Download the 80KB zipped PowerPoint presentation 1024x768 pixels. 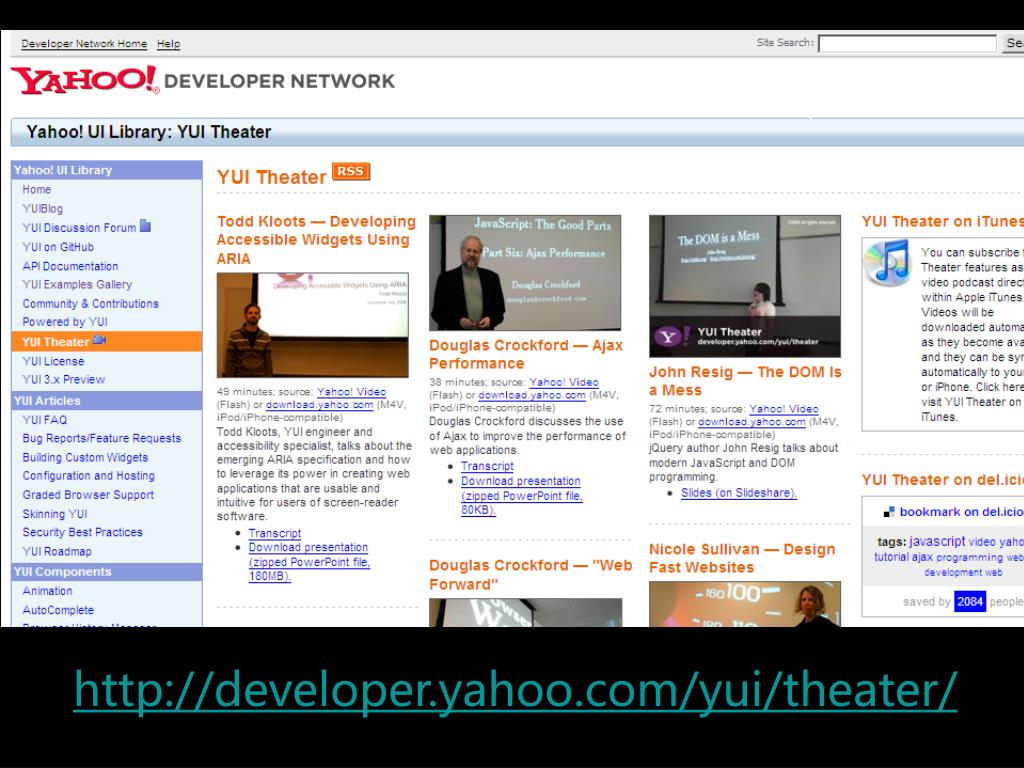pyautogui.click(x=522, y=495)
